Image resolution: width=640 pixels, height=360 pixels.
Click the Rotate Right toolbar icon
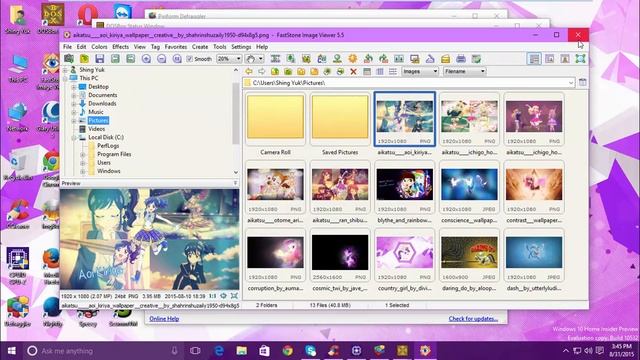click(384, 59)
